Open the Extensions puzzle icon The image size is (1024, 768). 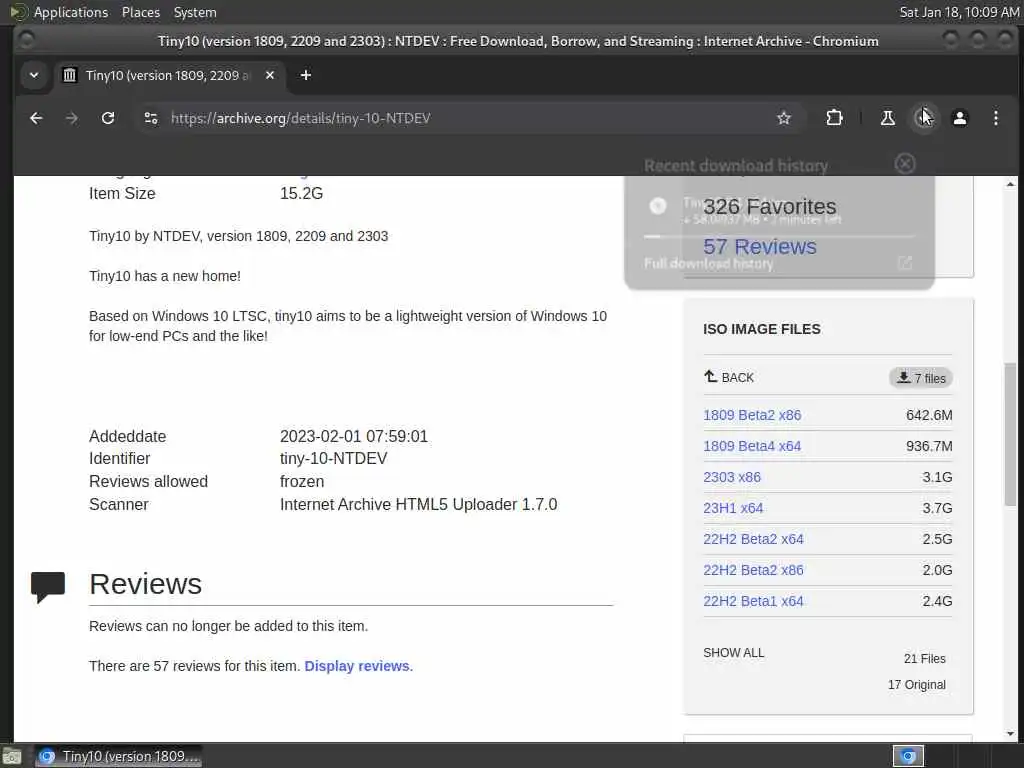point(834,118)
